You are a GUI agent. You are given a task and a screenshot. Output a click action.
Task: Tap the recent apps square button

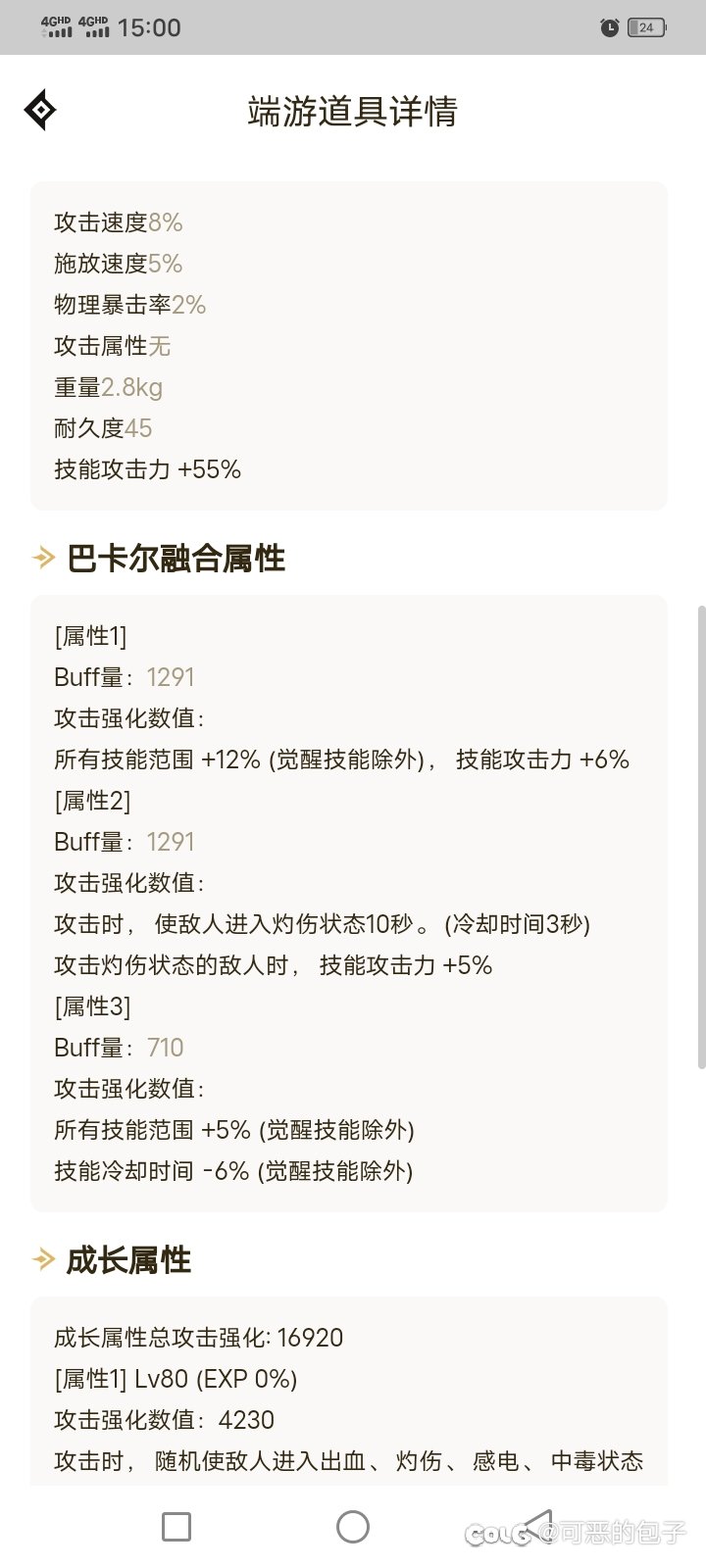coord(176,1526)
